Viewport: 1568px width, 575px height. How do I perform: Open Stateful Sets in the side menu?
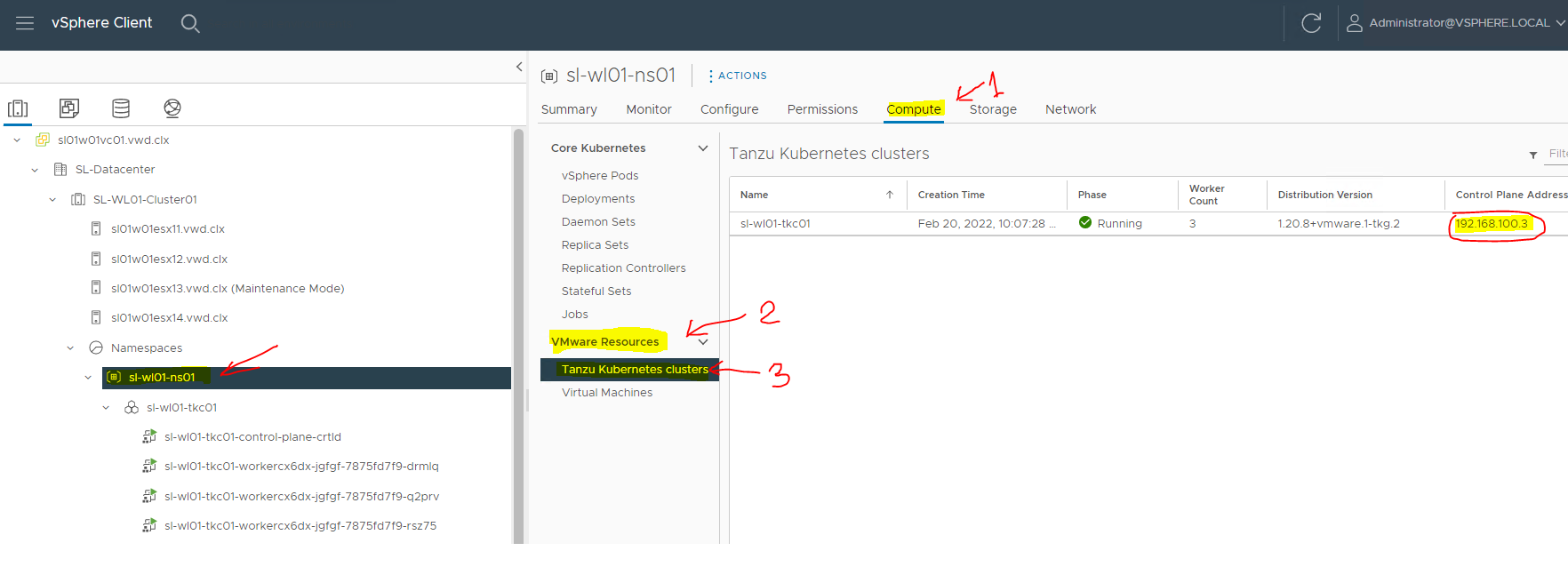click(x=596, y=291)
